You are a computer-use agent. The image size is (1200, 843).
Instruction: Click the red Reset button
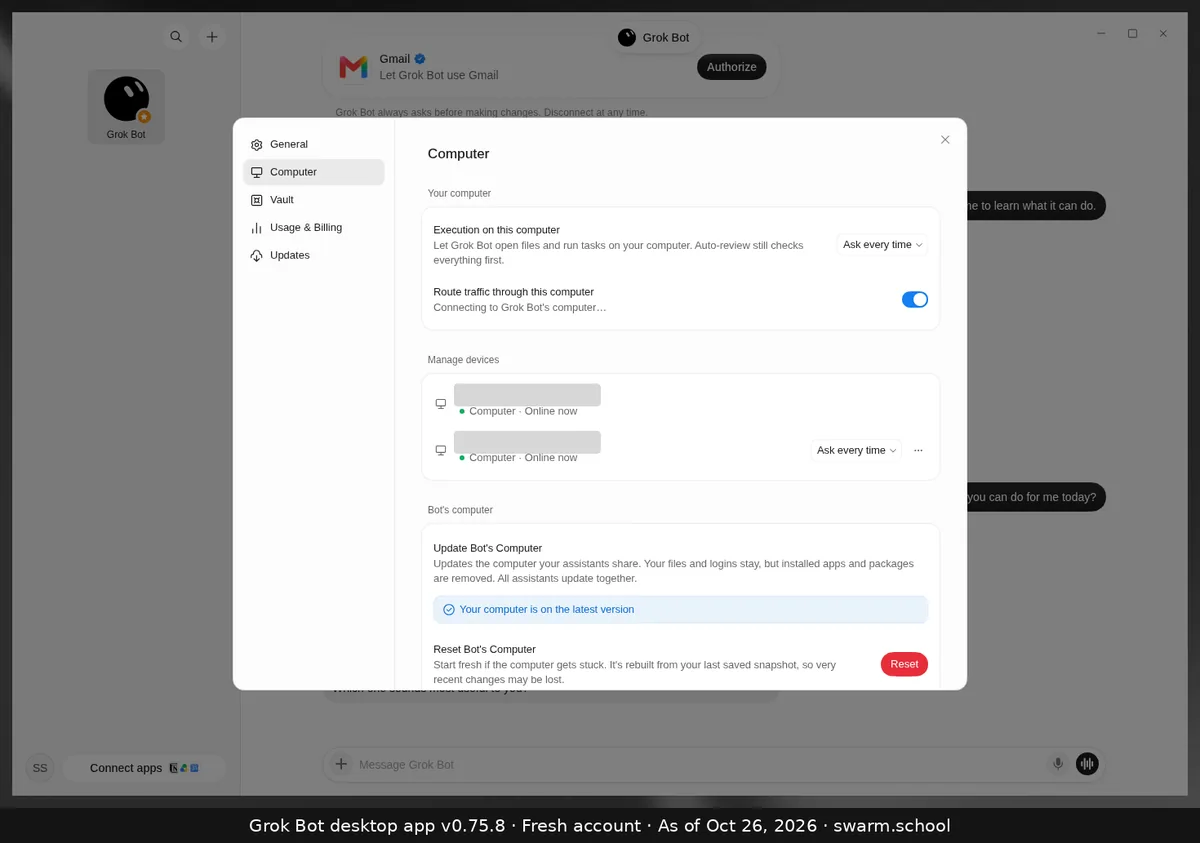point(904,664)
